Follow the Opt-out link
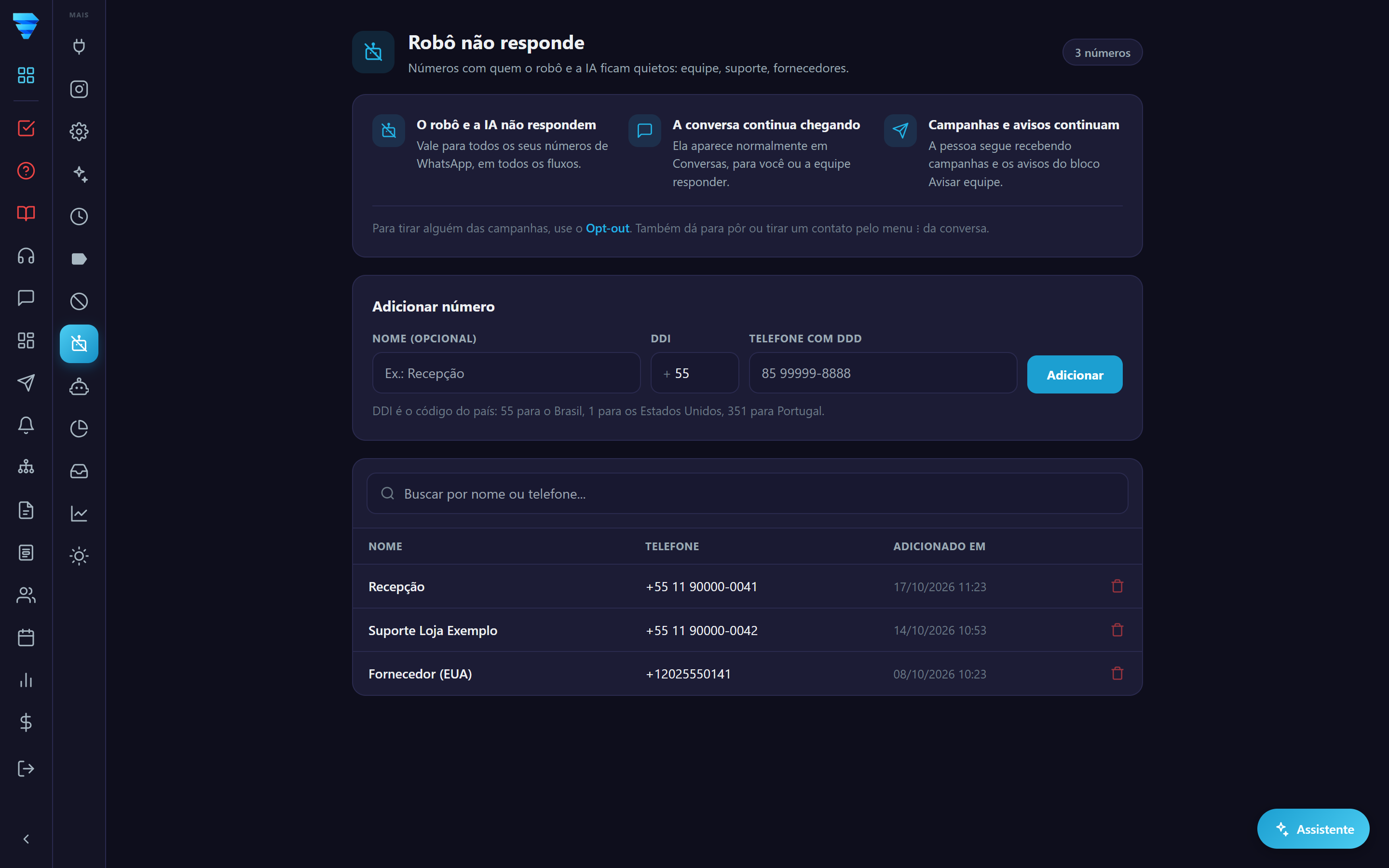Viewport: 1389px width, 868px height. 607,228
